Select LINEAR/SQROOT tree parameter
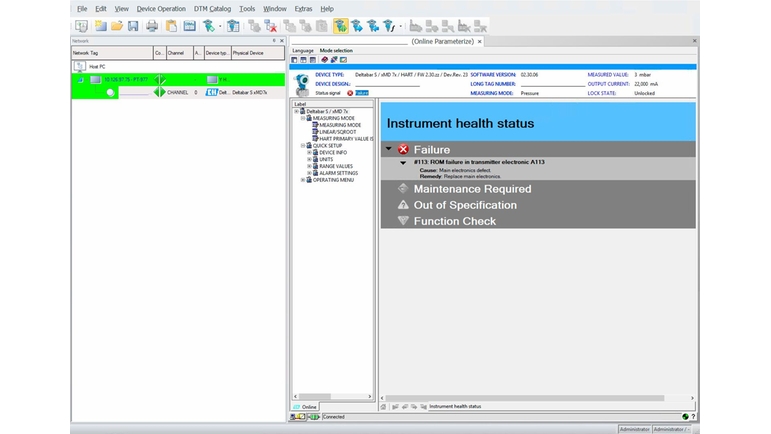This screenshot has height=434, width=771. tap(338, 132)
